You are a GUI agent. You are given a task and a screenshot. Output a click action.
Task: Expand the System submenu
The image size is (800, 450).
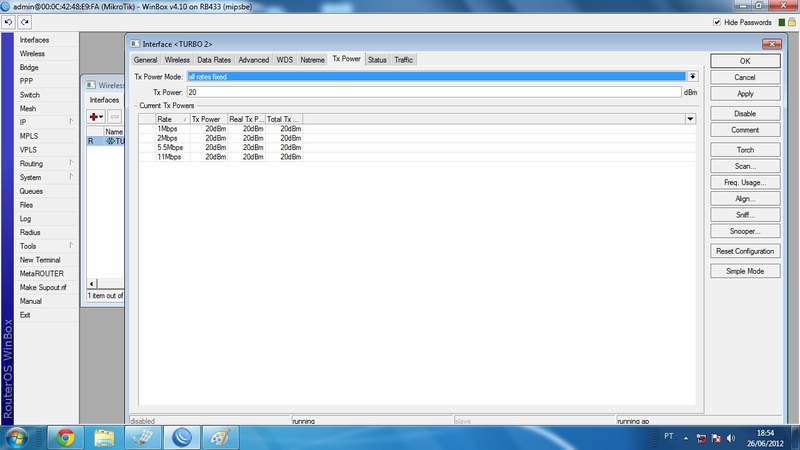click(x=71, y=177)
